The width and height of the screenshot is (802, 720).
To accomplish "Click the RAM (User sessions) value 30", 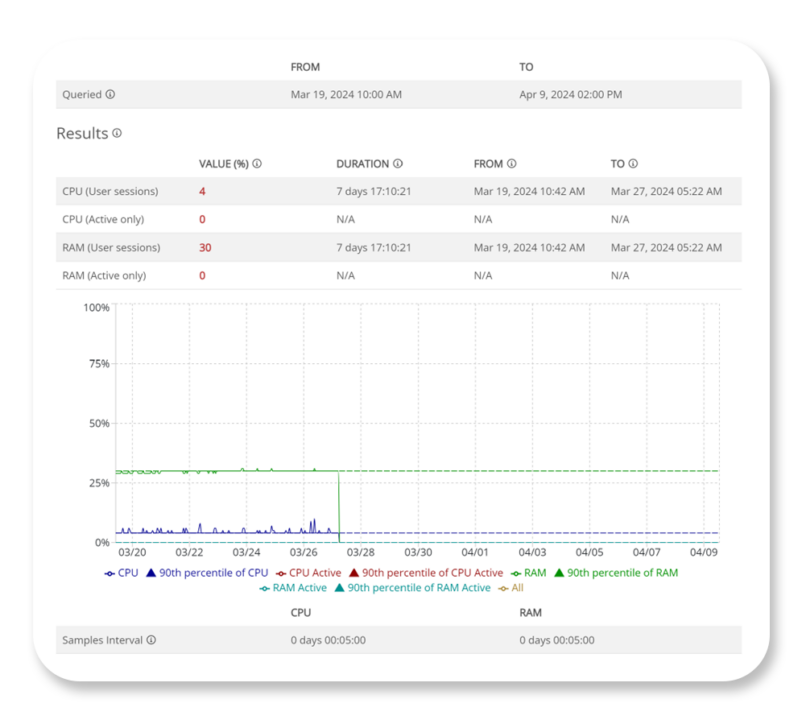I will click(204, 247).
